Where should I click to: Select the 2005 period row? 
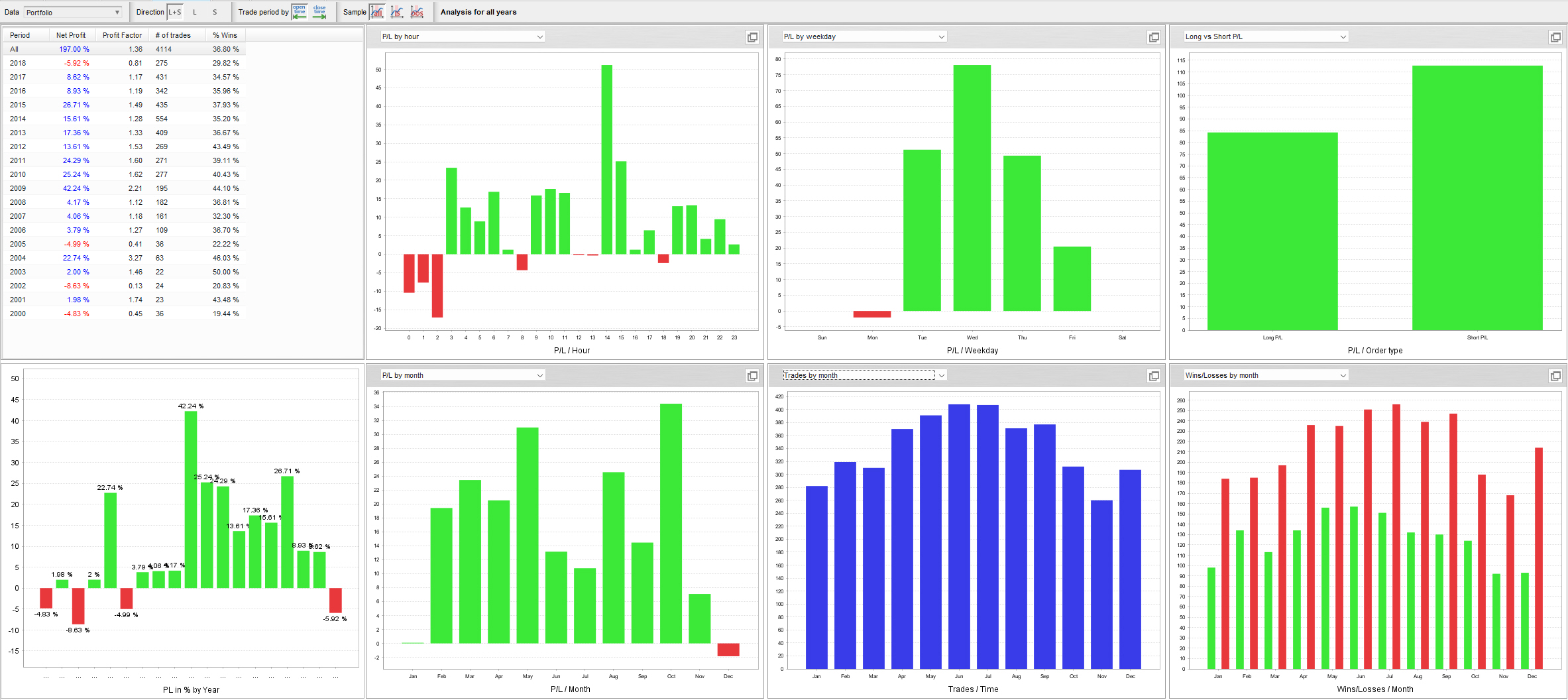pos(125,244)
